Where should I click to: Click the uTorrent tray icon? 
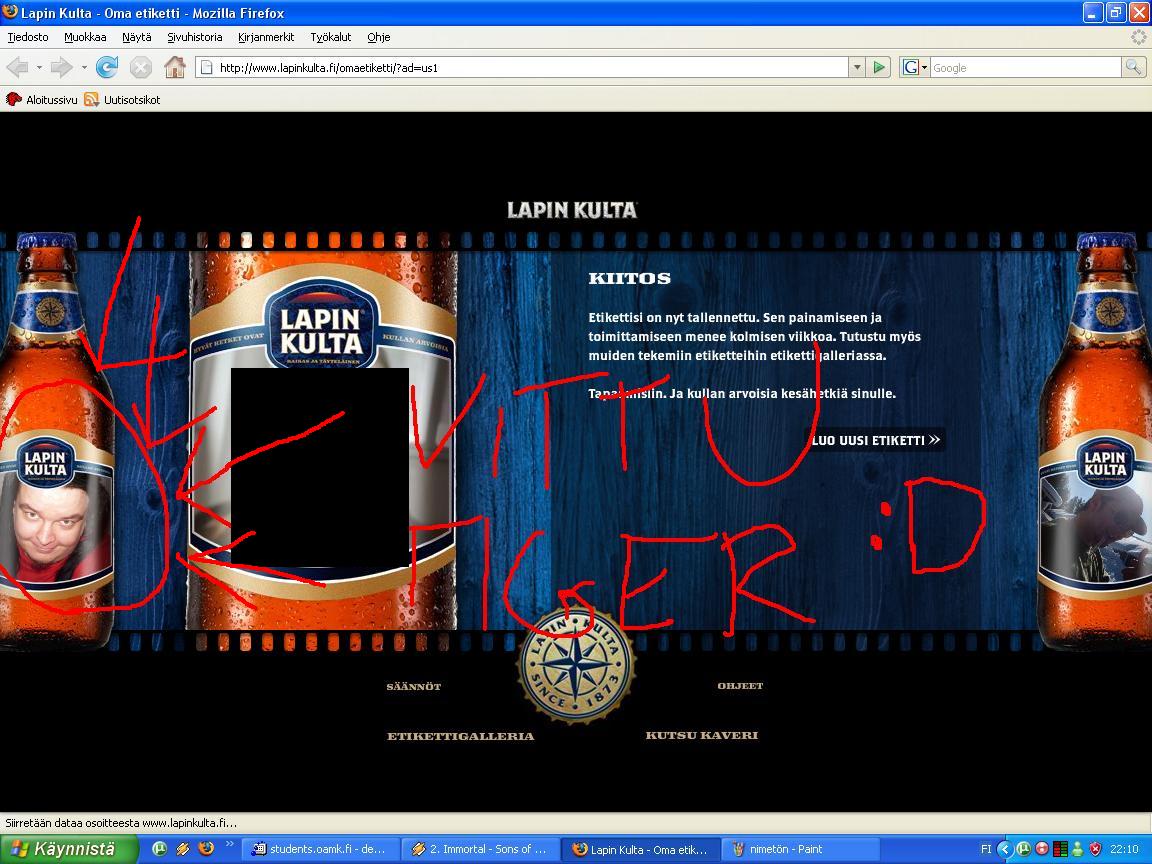(1023, 849)
